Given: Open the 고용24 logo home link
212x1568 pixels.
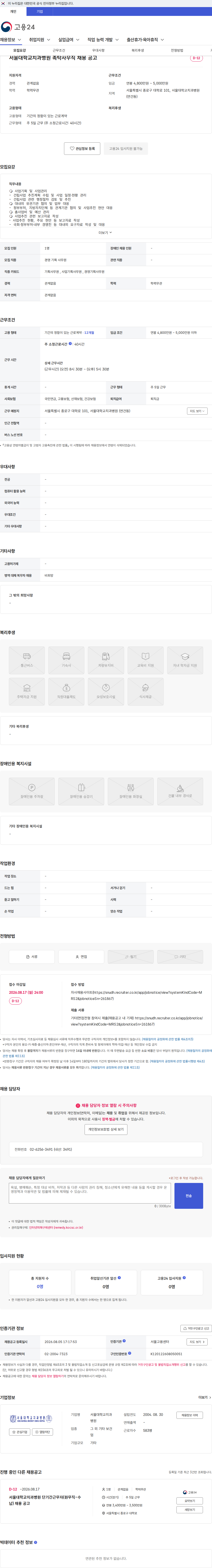Looking at the screenshot, I should coord(18,27).
